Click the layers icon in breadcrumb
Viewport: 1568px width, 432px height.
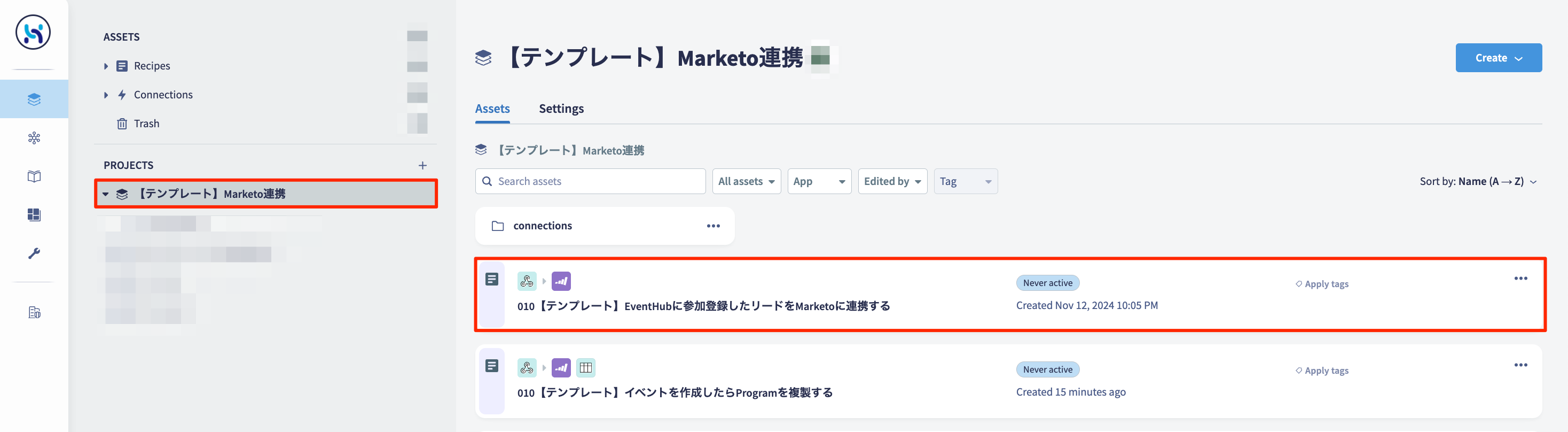click(x=481, y=150)
